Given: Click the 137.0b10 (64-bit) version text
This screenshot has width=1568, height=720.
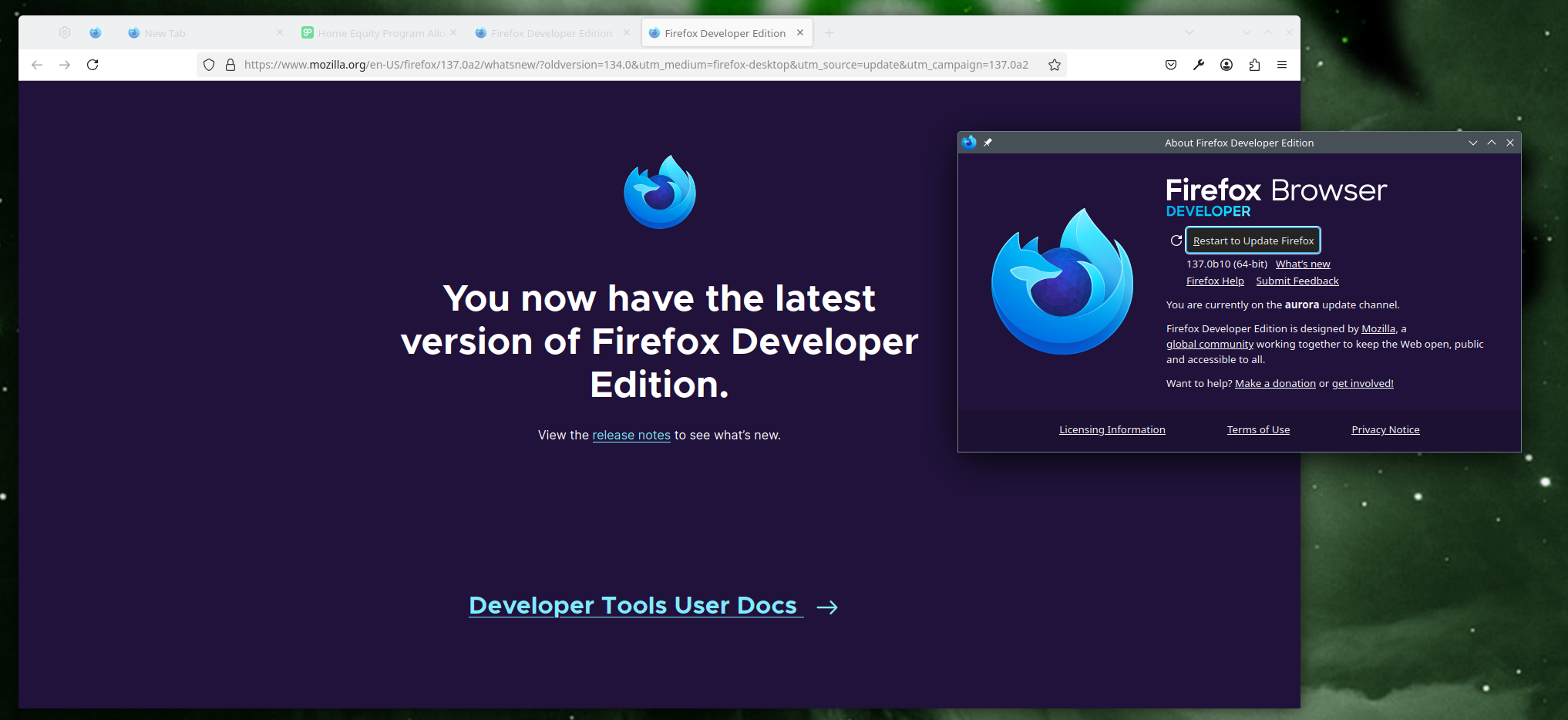Looking at the screenshot, I should (1226, 264).
